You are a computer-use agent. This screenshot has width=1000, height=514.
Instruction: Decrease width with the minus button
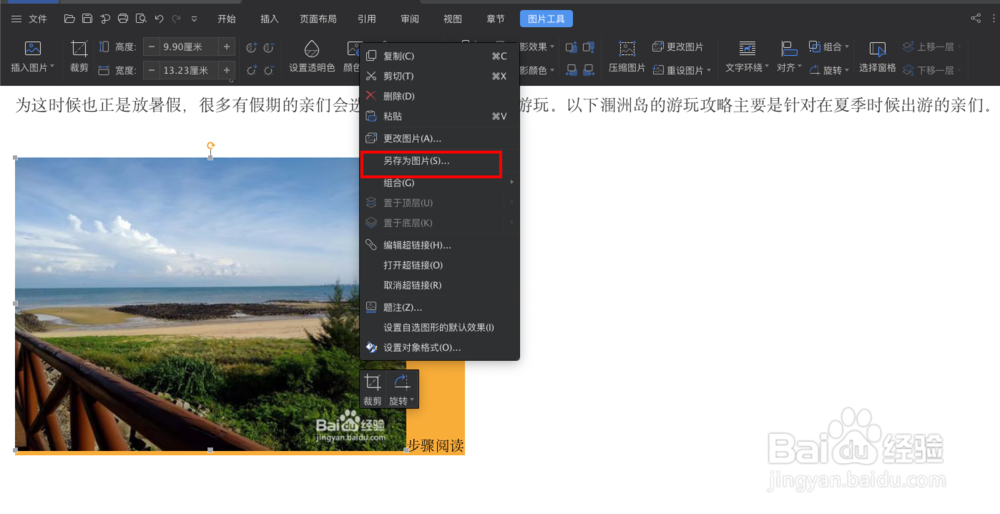pyautogui.click(x=151, y=70)
